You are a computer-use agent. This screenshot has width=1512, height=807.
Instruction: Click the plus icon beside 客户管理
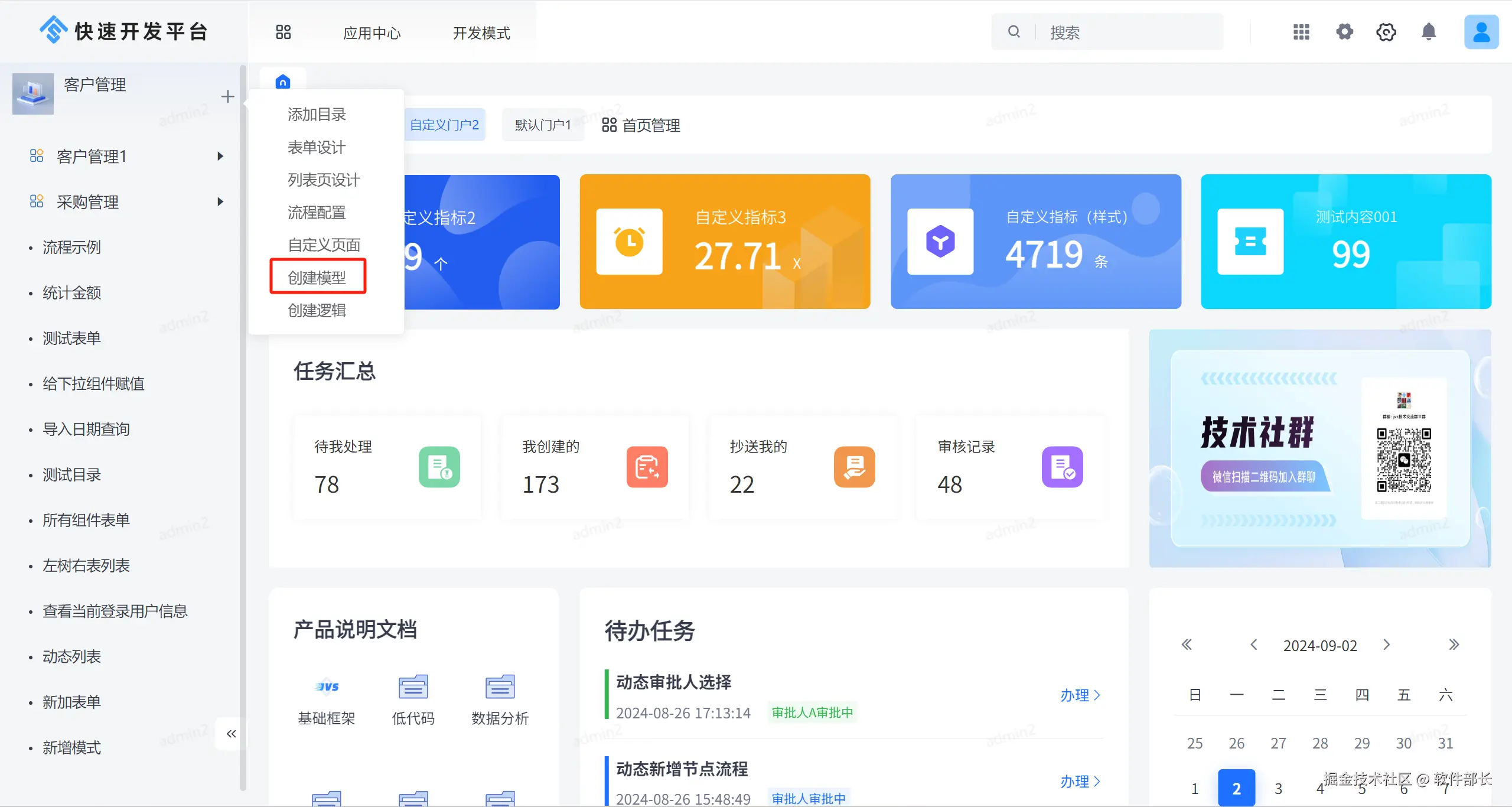(x=227, y=96)
